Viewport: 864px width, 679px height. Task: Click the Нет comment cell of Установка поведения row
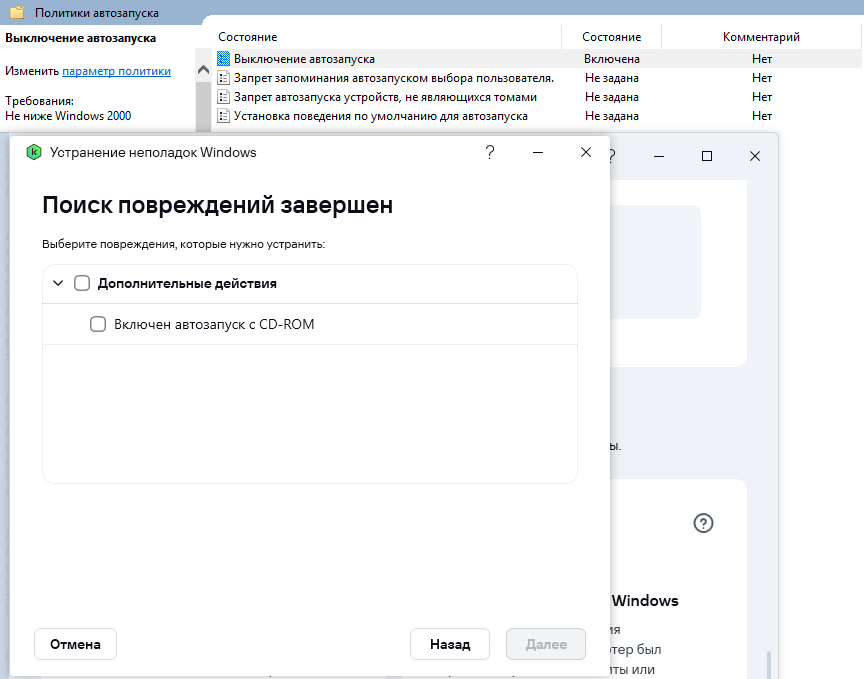pyautogui.click(x=762, y=116)
